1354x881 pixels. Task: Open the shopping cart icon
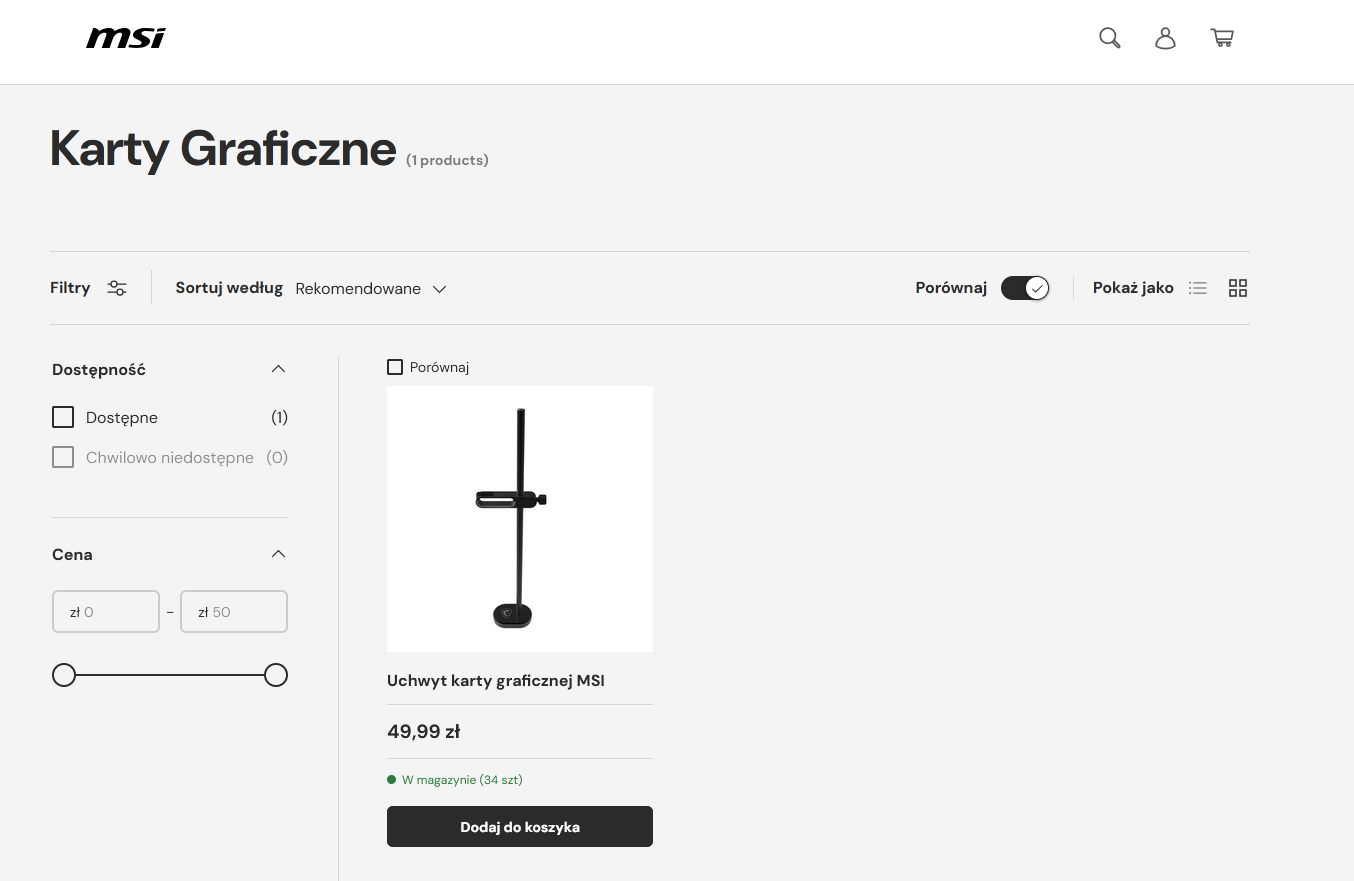(1221, 38)
